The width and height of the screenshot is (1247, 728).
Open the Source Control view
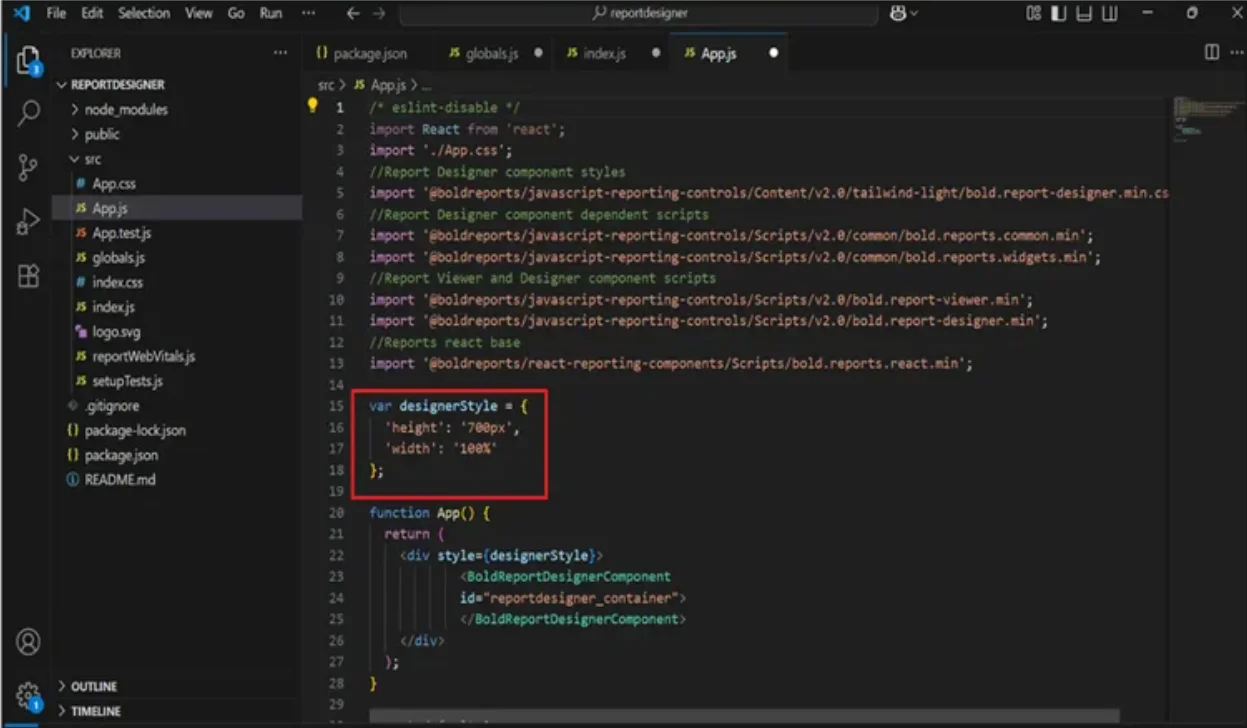point(28,168)
